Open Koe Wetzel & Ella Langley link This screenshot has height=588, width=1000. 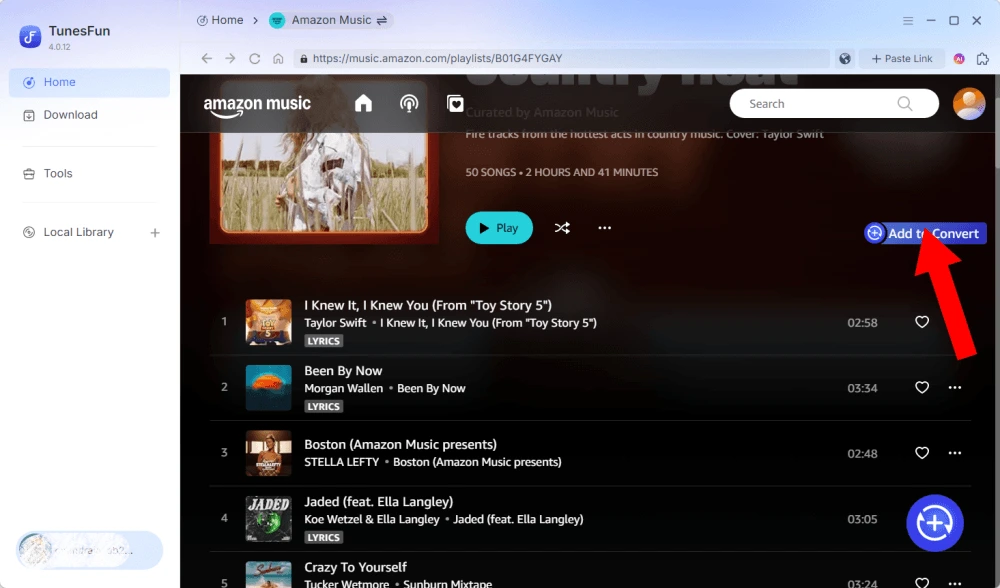372,520
